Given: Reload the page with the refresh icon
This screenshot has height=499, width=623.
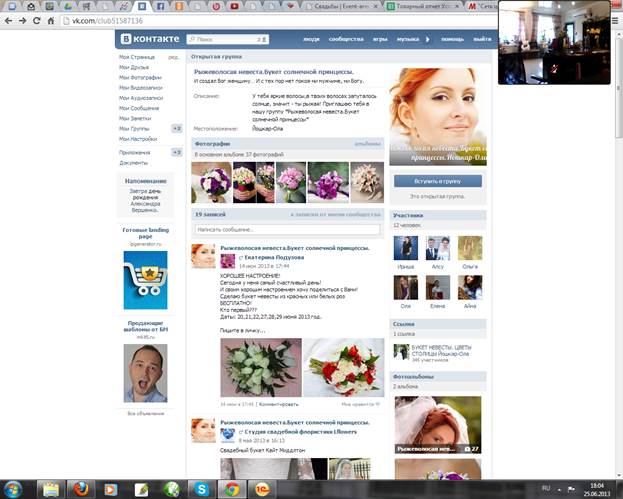Looking at the screenshot, I should pos(37,21).
